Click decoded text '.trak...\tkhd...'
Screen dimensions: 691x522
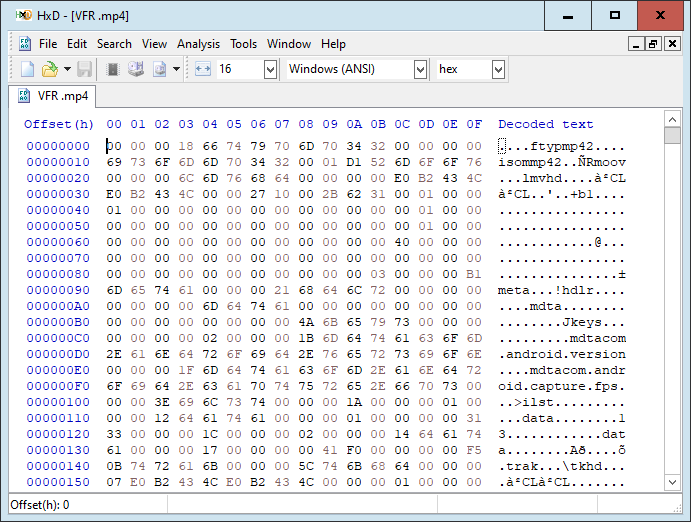[x=562, y=466]
